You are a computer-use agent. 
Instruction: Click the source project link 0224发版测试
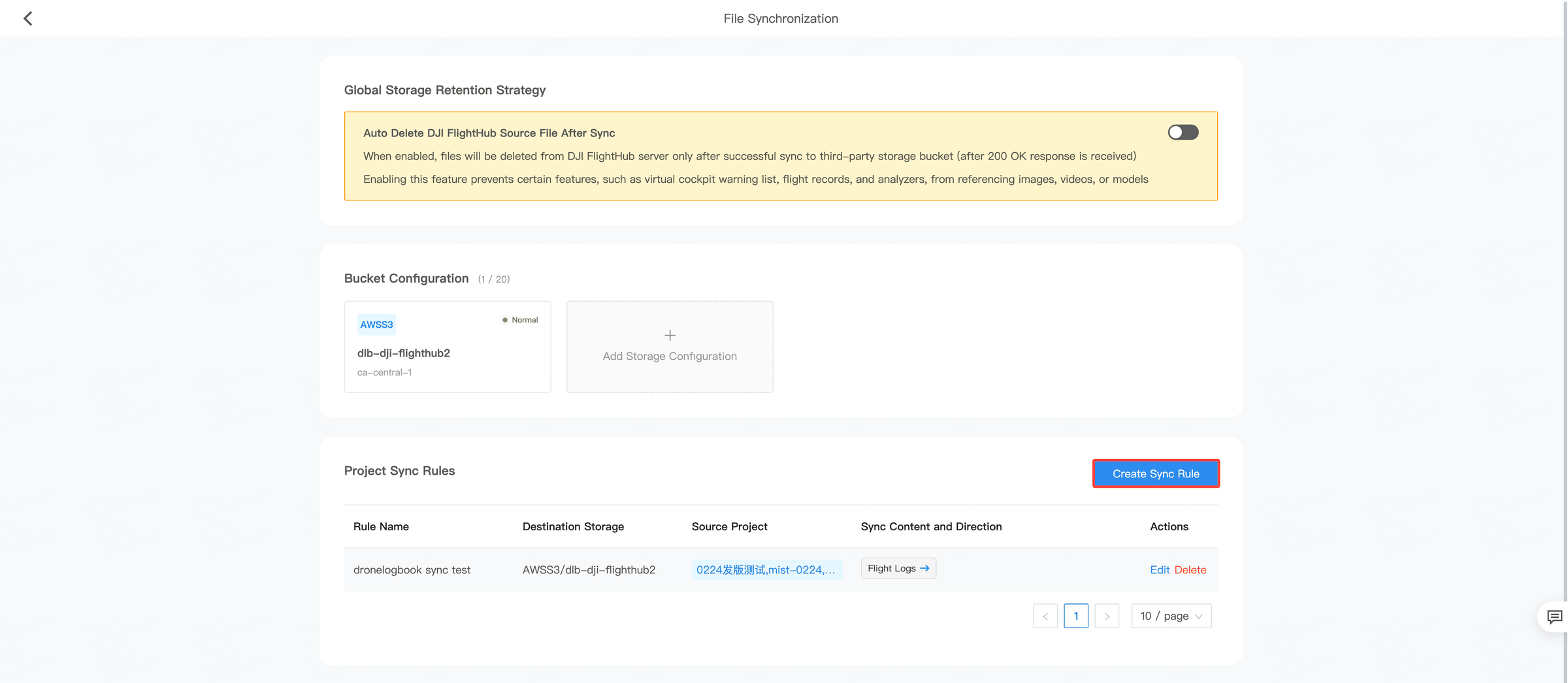766,569
